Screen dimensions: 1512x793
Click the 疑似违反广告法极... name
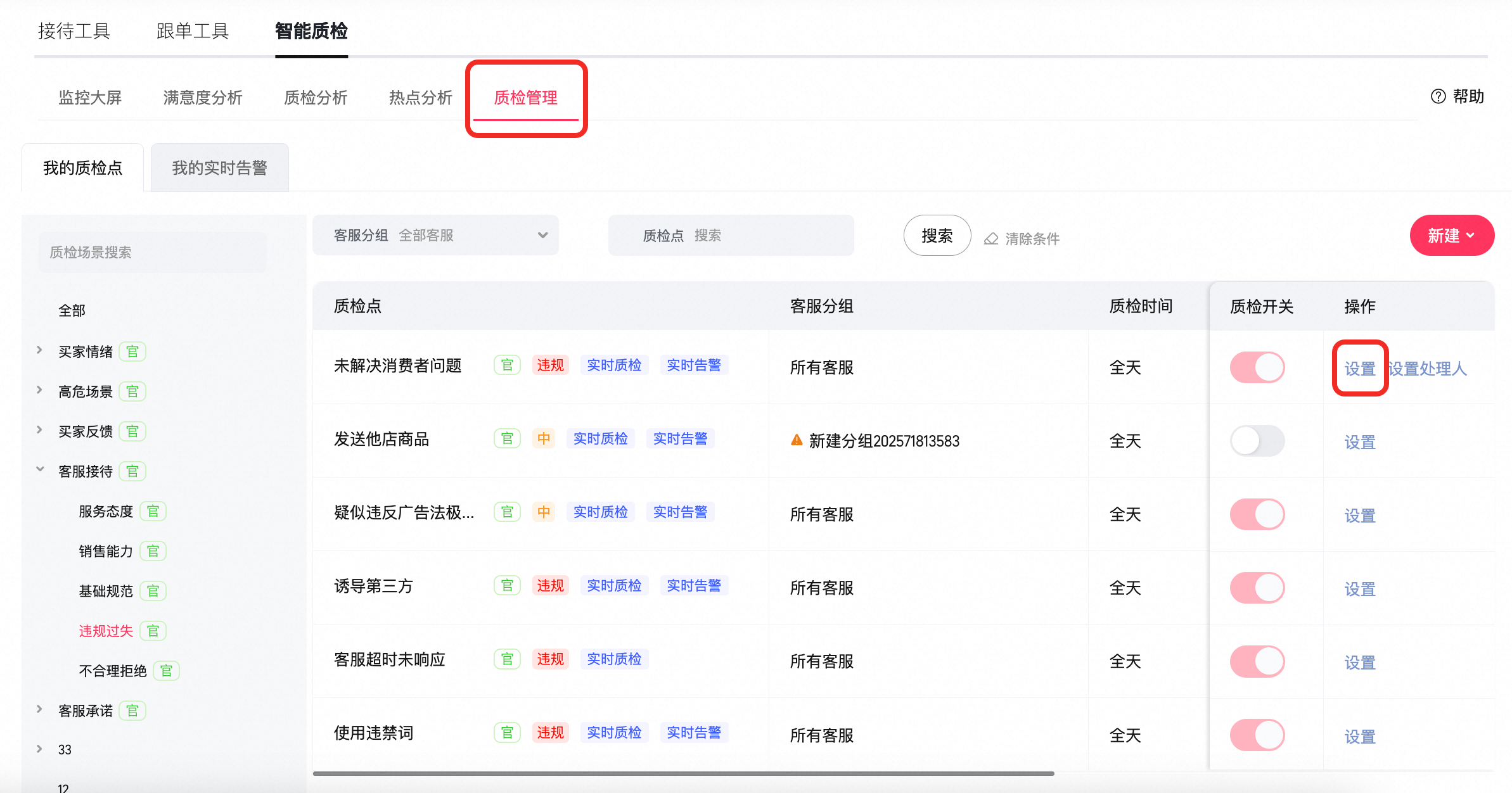click(404, 512)
